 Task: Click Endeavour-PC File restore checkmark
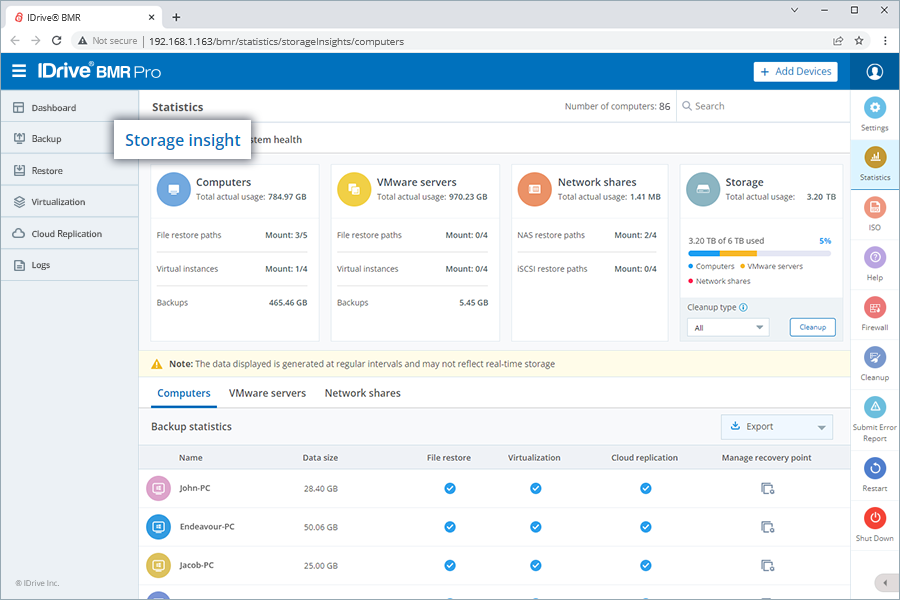click(450, 527)
